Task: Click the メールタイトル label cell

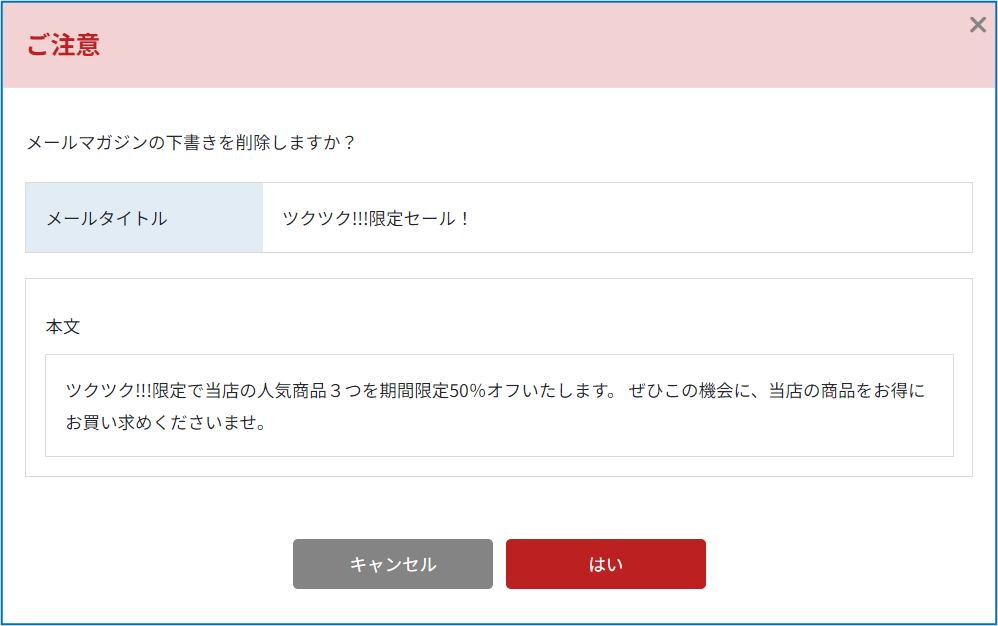Action: tap(144, 218)
